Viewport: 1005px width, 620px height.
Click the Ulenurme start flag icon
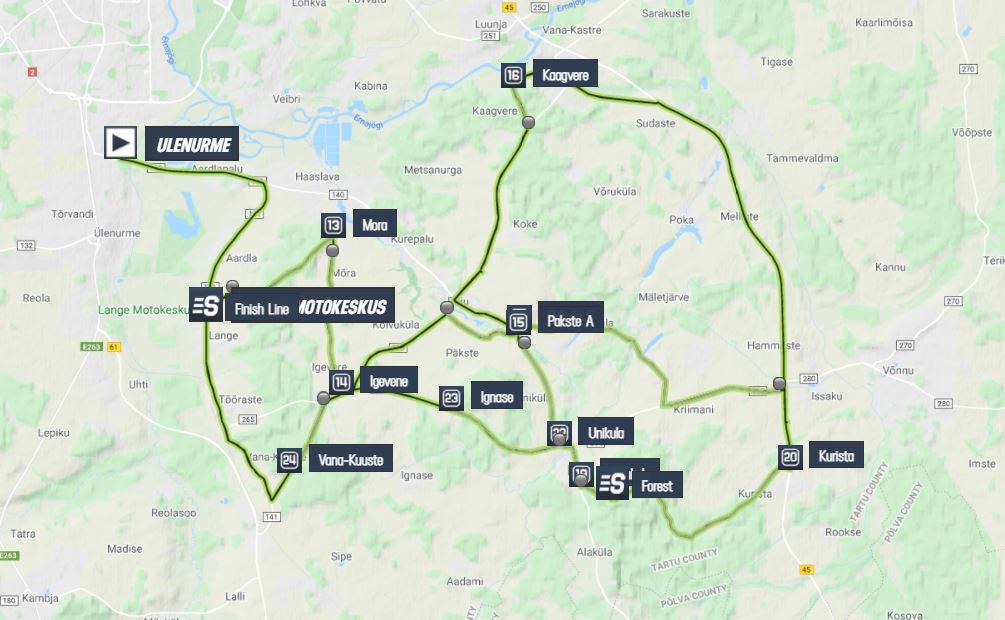click(x=120, y=142)
